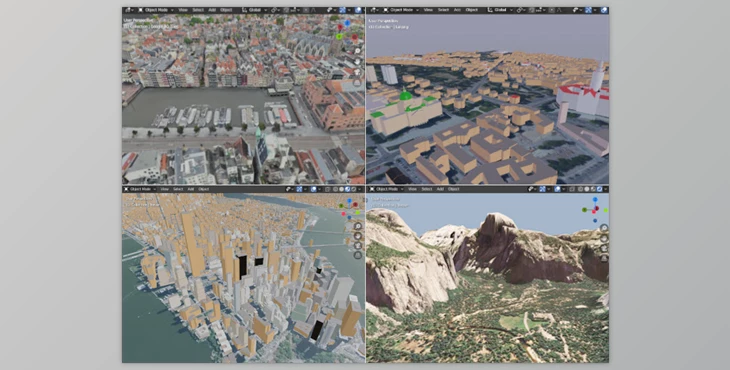Screen dimensions: 730x370
Task: Toggle overlays in harbor city viewport header
Action: (358, 10)
